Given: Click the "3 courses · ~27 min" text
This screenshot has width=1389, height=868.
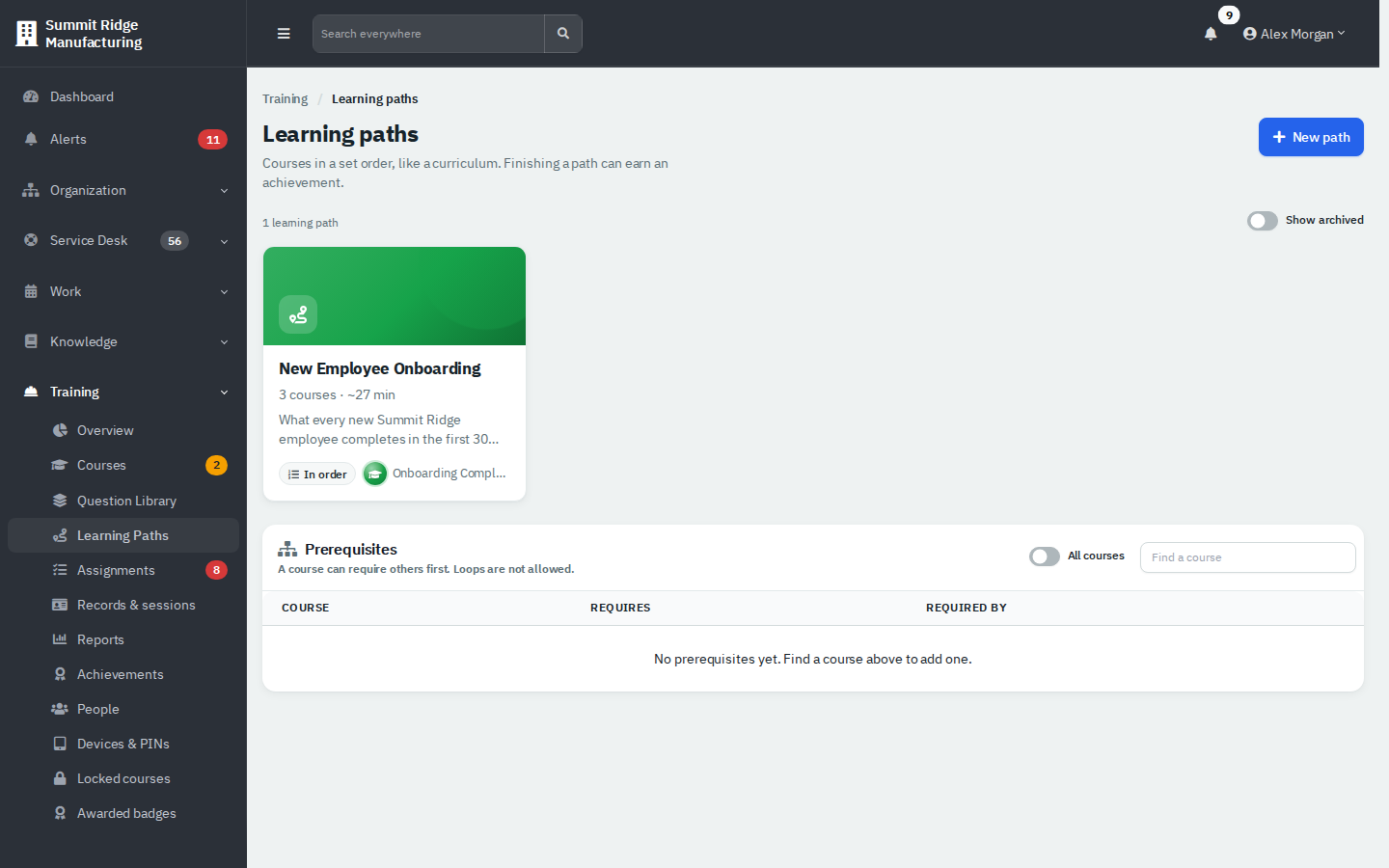Looking at the screenshot, I should (337, 394).
